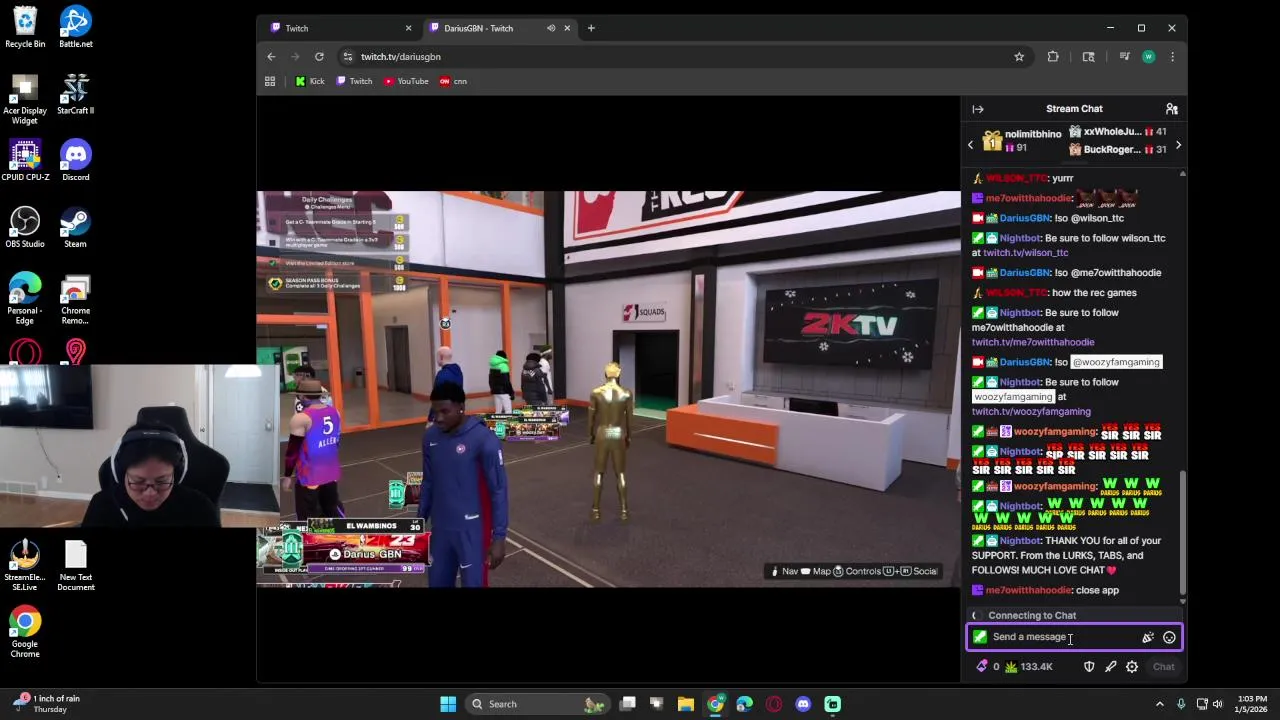Reload the Twitch page
The width and height of the screenshot is (1280, 720).
pos(319,57)
